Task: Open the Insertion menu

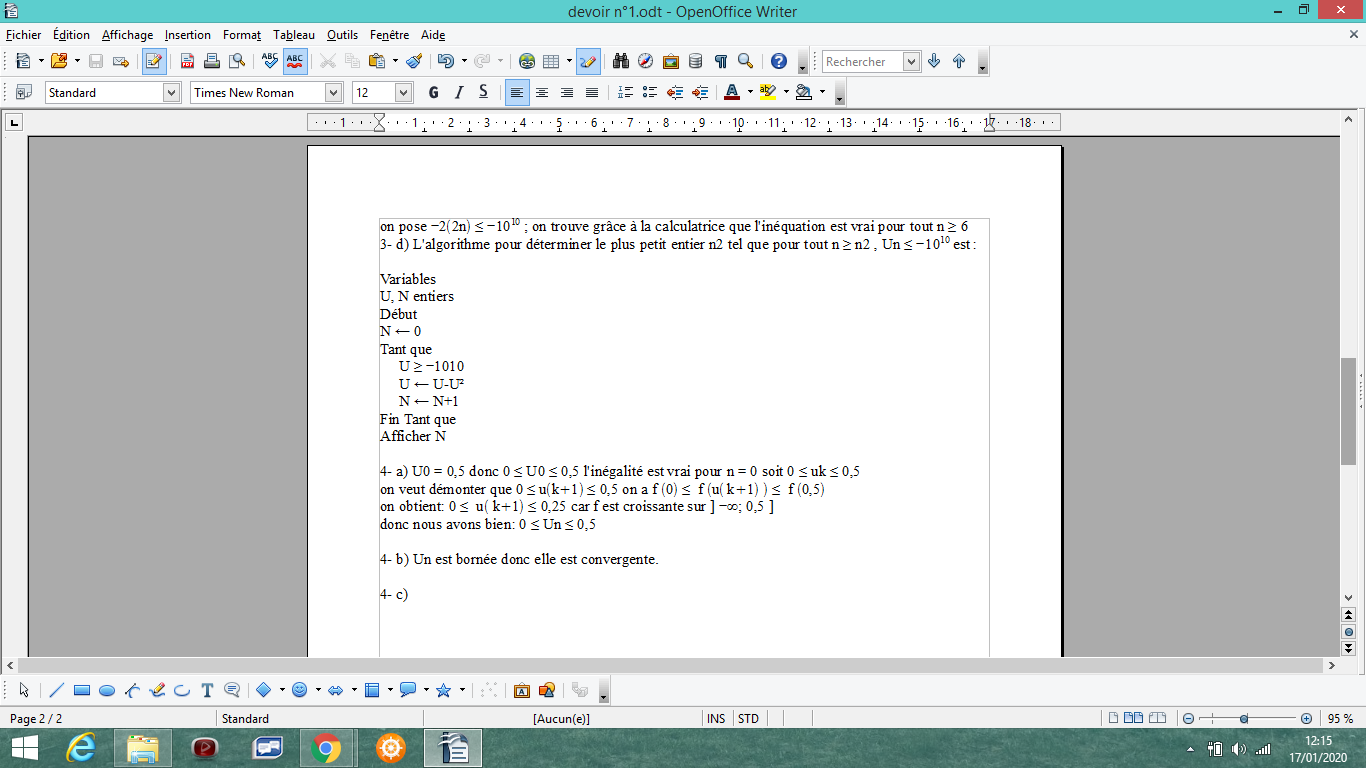Action: coord(188,35)
